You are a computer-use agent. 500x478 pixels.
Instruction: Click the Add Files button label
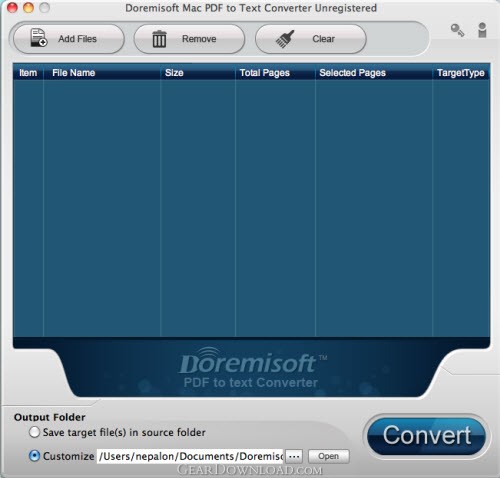(77, 39)
